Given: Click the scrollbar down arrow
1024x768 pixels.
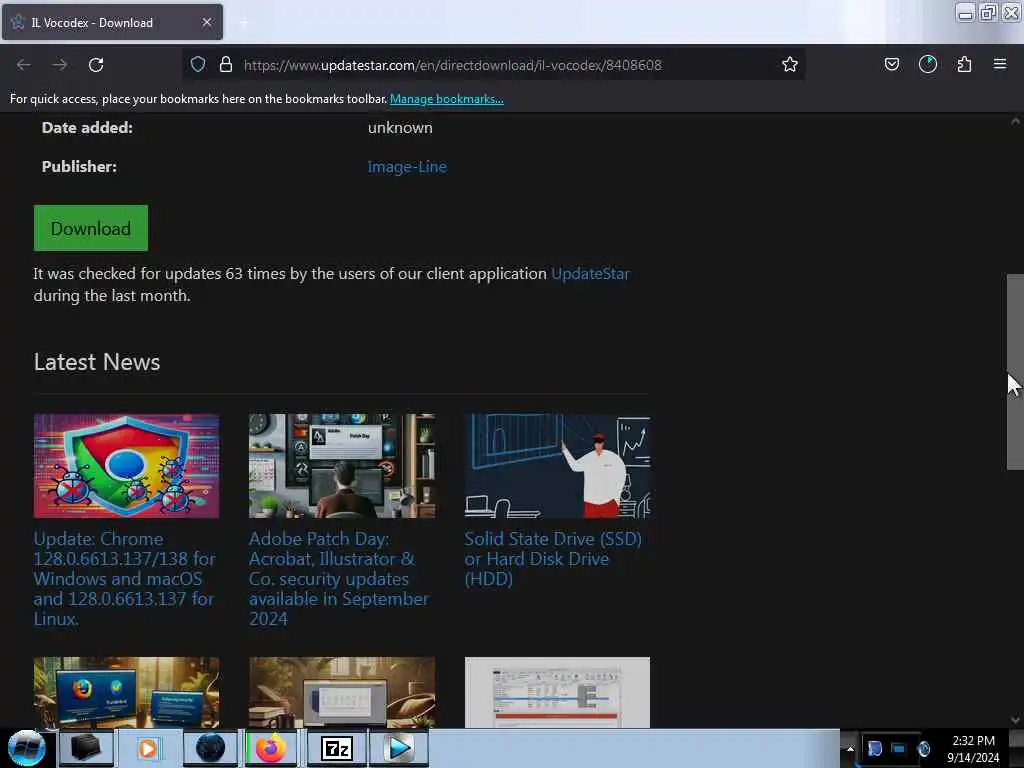Looking at the screenshot, I should 1015,720.
